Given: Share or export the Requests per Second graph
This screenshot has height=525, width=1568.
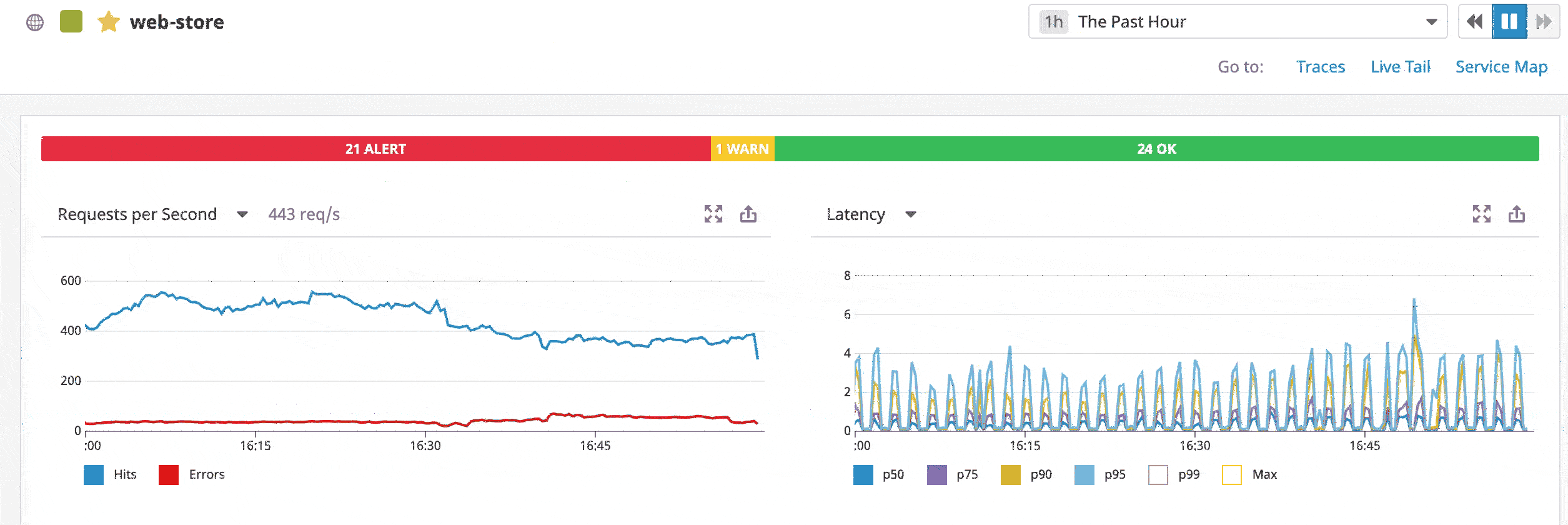Looking at the screenshot, I should tap(748, 214).
